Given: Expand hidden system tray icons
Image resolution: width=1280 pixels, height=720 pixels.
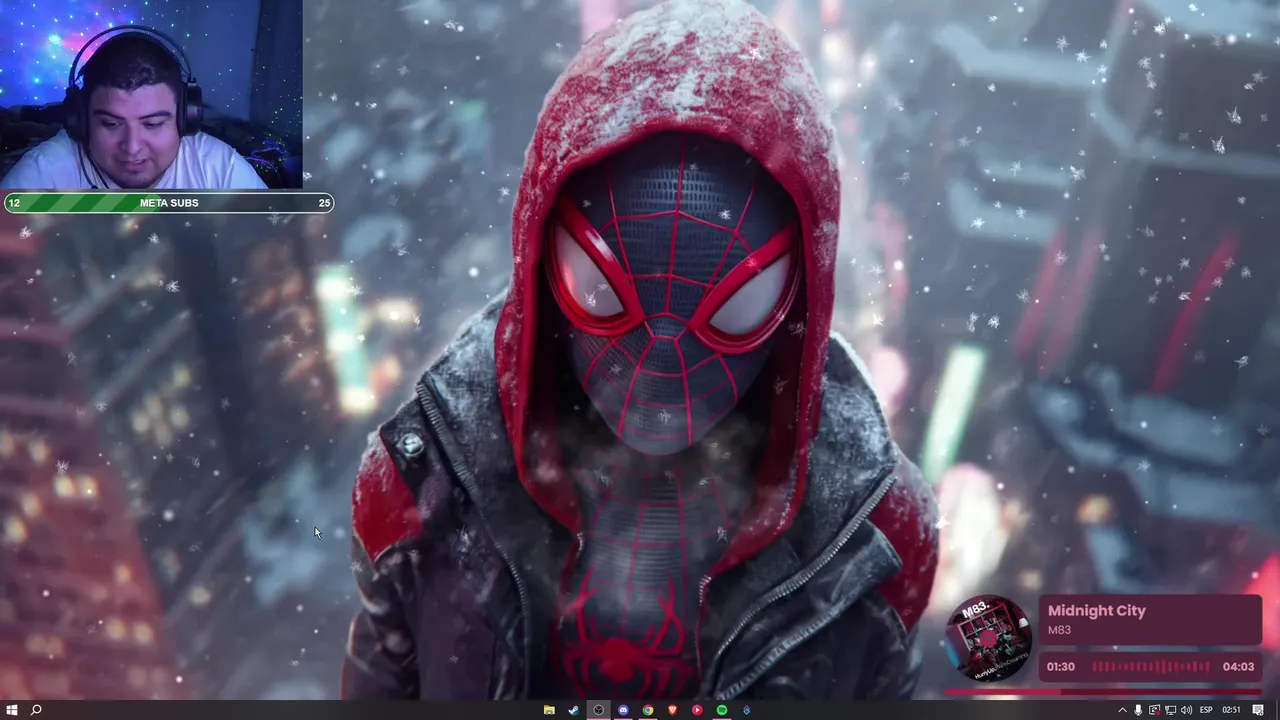Looking at the screenshot, I should click(x=1122, y=710).
